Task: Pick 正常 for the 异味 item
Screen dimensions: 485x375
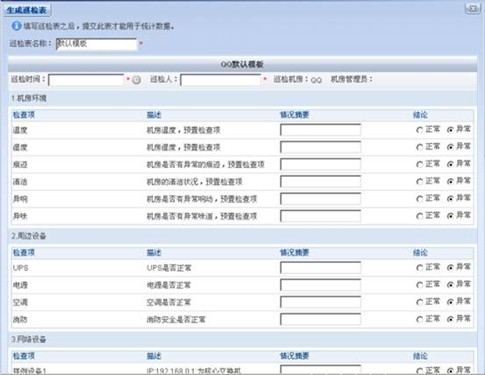Action: tap(420, 216)
